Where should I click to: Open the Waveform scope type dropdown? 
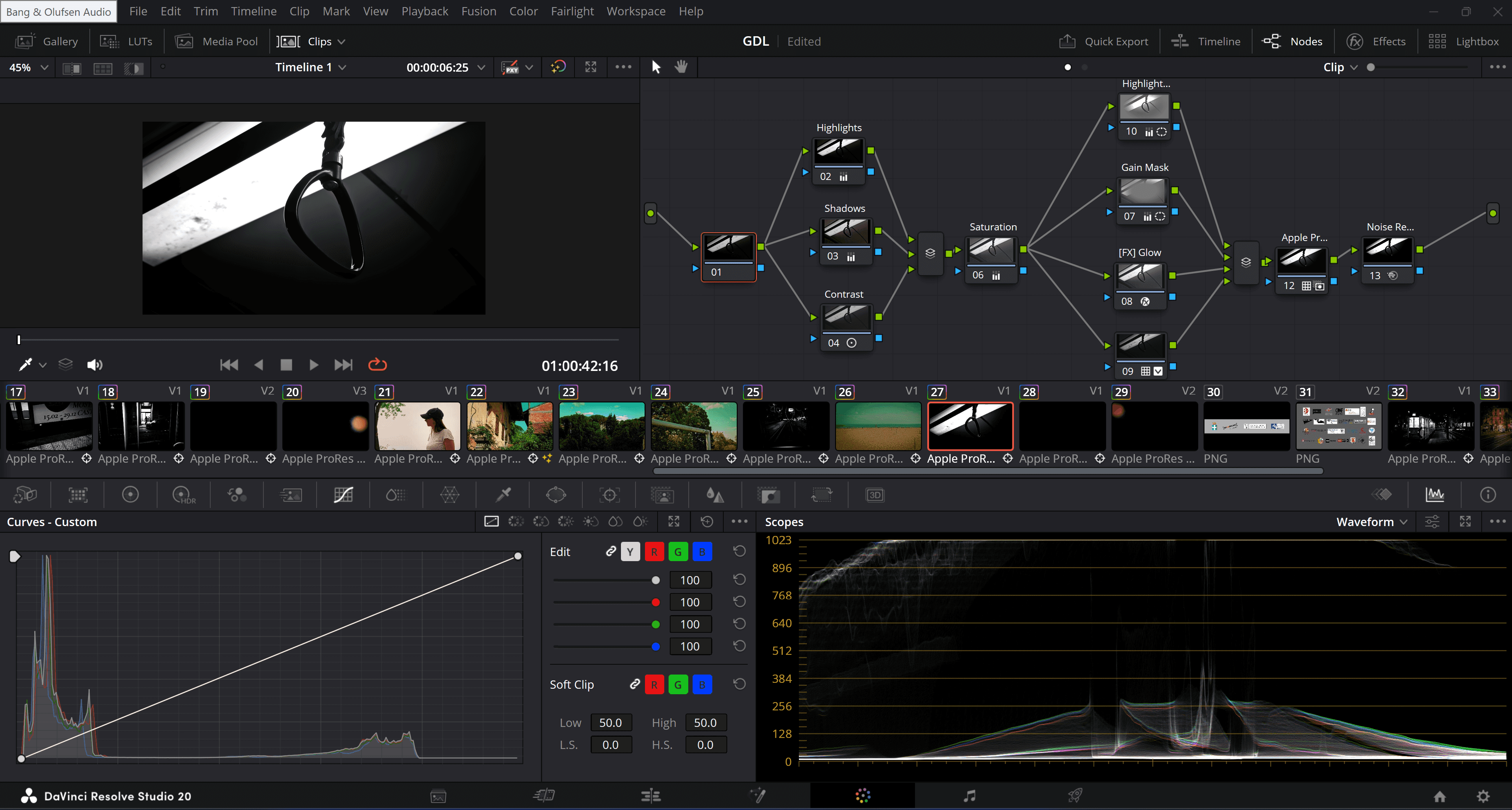[x=1371, y=522]
